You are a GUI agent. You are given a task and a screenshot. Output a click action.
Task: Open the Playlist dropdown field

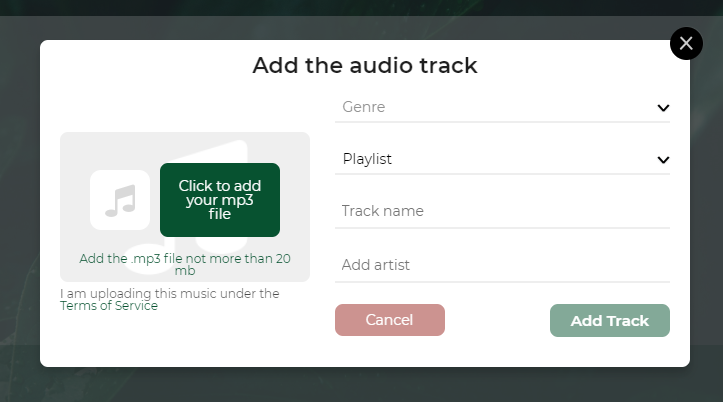(502, 159)
